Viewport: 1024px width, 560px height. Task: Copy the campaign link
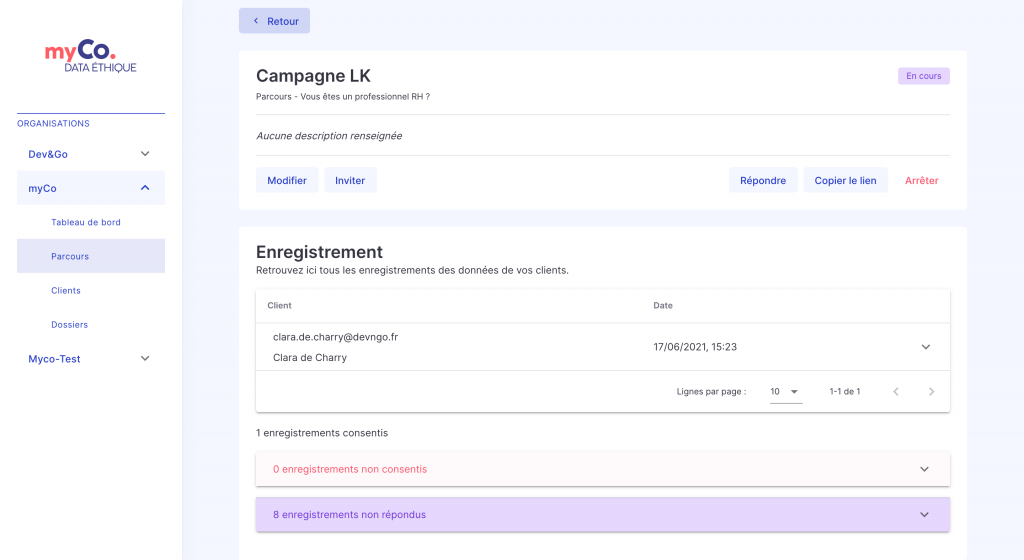point(845,180)
